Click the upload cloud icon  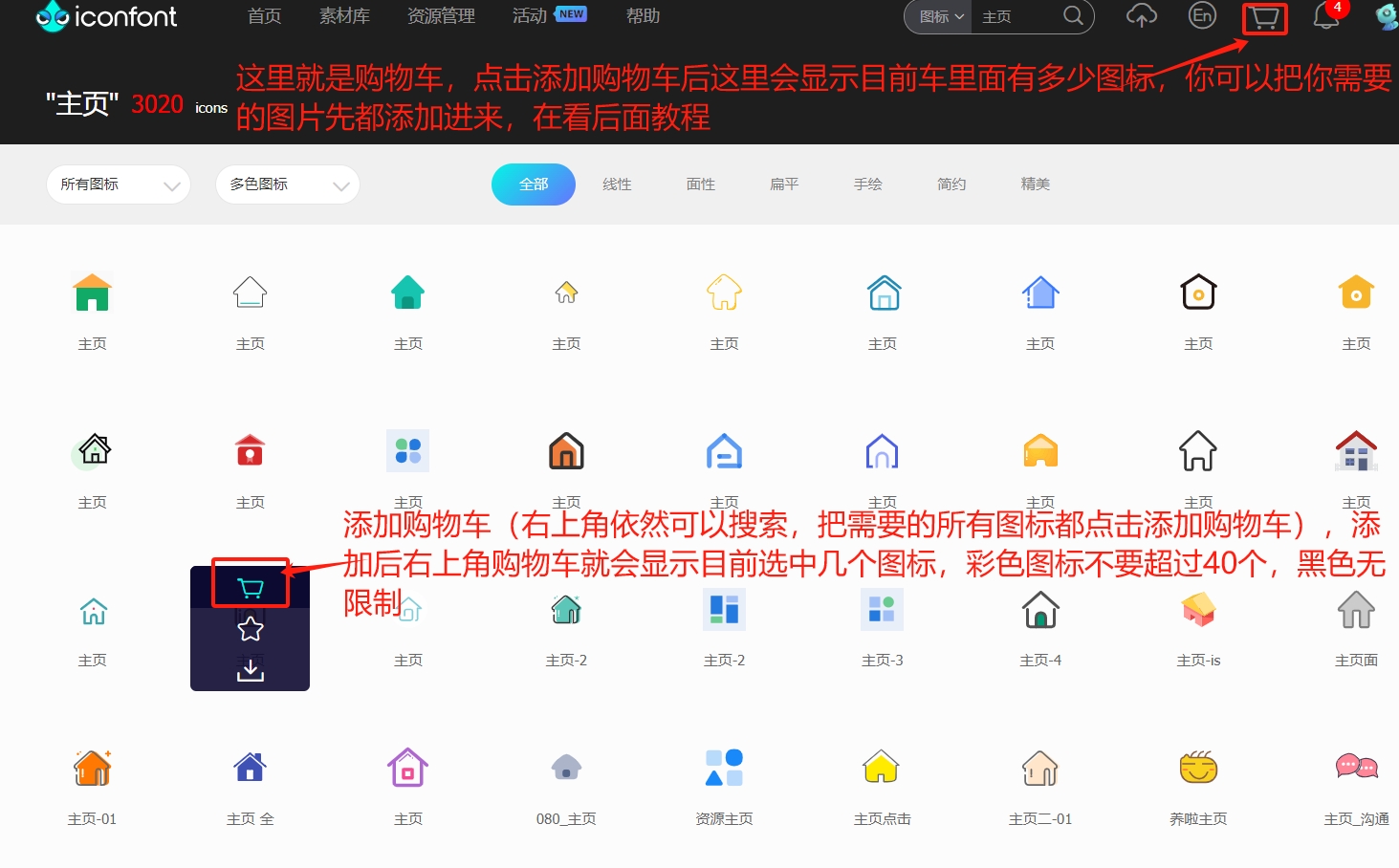tap(1141, 16)
